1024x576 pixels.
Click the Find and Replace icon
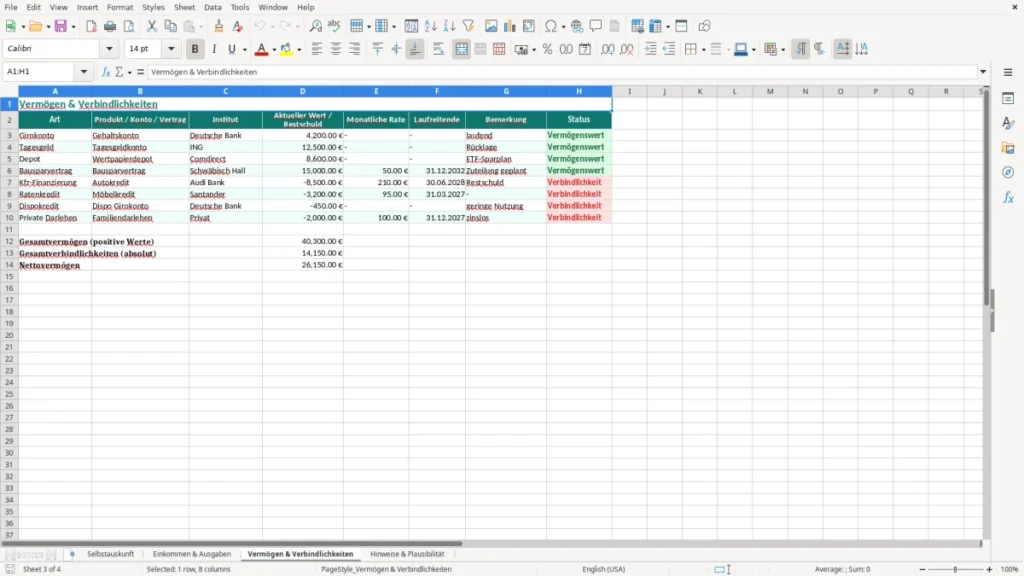(x=315, y=26)
